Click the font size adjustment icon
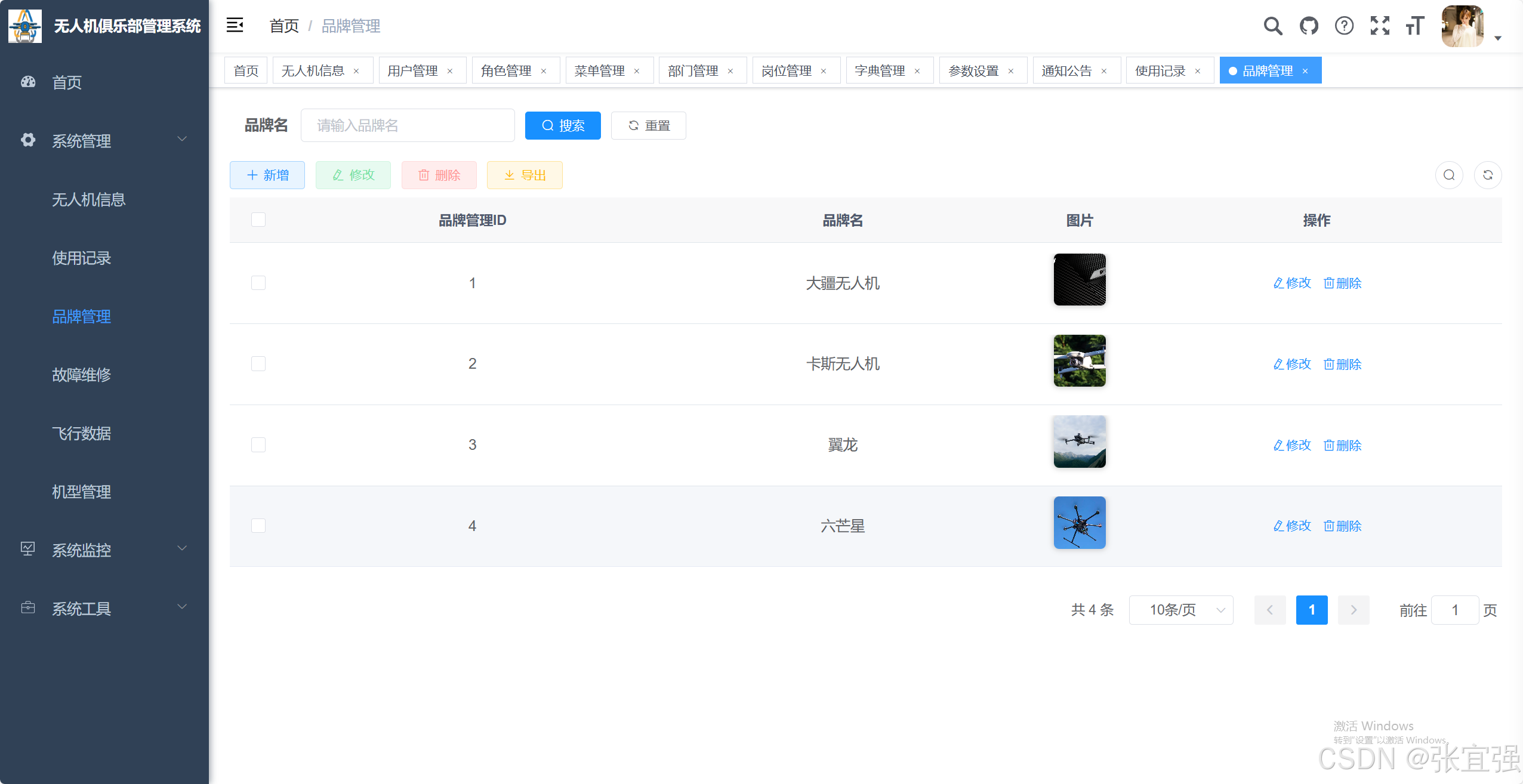Viewport: 1523px width, 784px height. click(x=1415, y=26)
